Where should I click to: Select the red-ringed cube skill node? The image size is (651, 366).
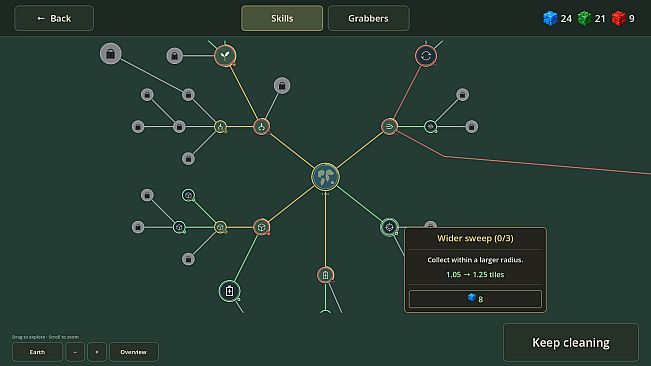click(x=262, y=227)
